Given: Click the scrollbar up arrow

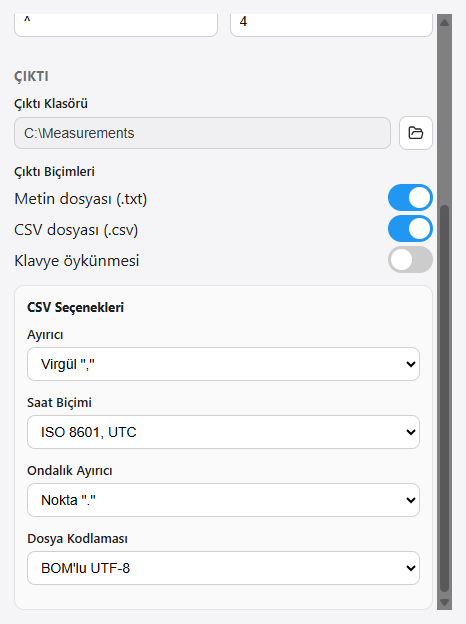Looking at the screenshot, I should (444, 22).
